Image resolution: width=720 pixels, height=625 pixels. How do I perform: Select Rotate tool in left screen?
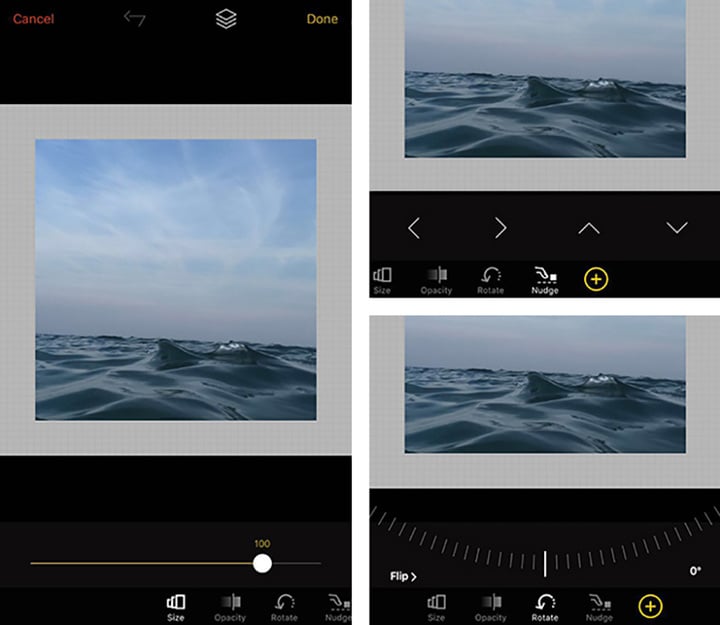284,608
